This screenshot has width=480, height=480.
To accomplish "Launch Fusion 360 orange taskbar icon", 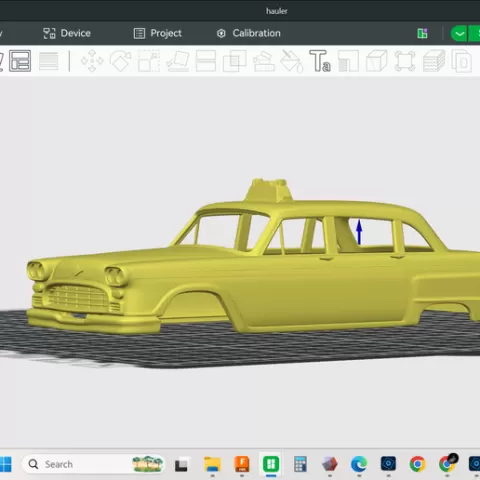I will click(242, 464).
